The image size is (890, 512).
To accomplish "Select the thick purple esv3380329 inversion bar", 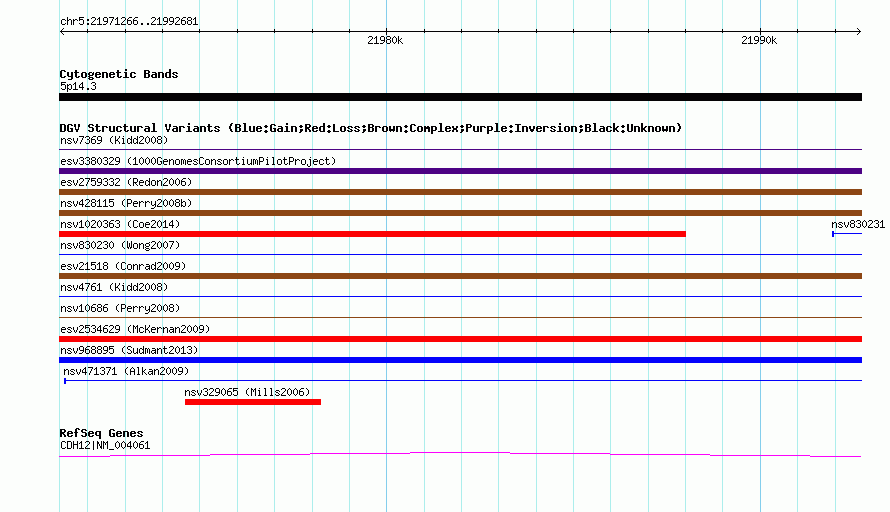I will 460,171.
